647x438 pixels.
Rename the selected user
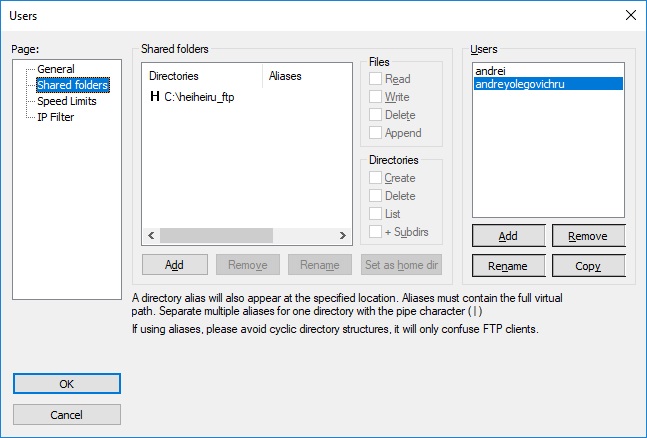(x=508, y=266)
